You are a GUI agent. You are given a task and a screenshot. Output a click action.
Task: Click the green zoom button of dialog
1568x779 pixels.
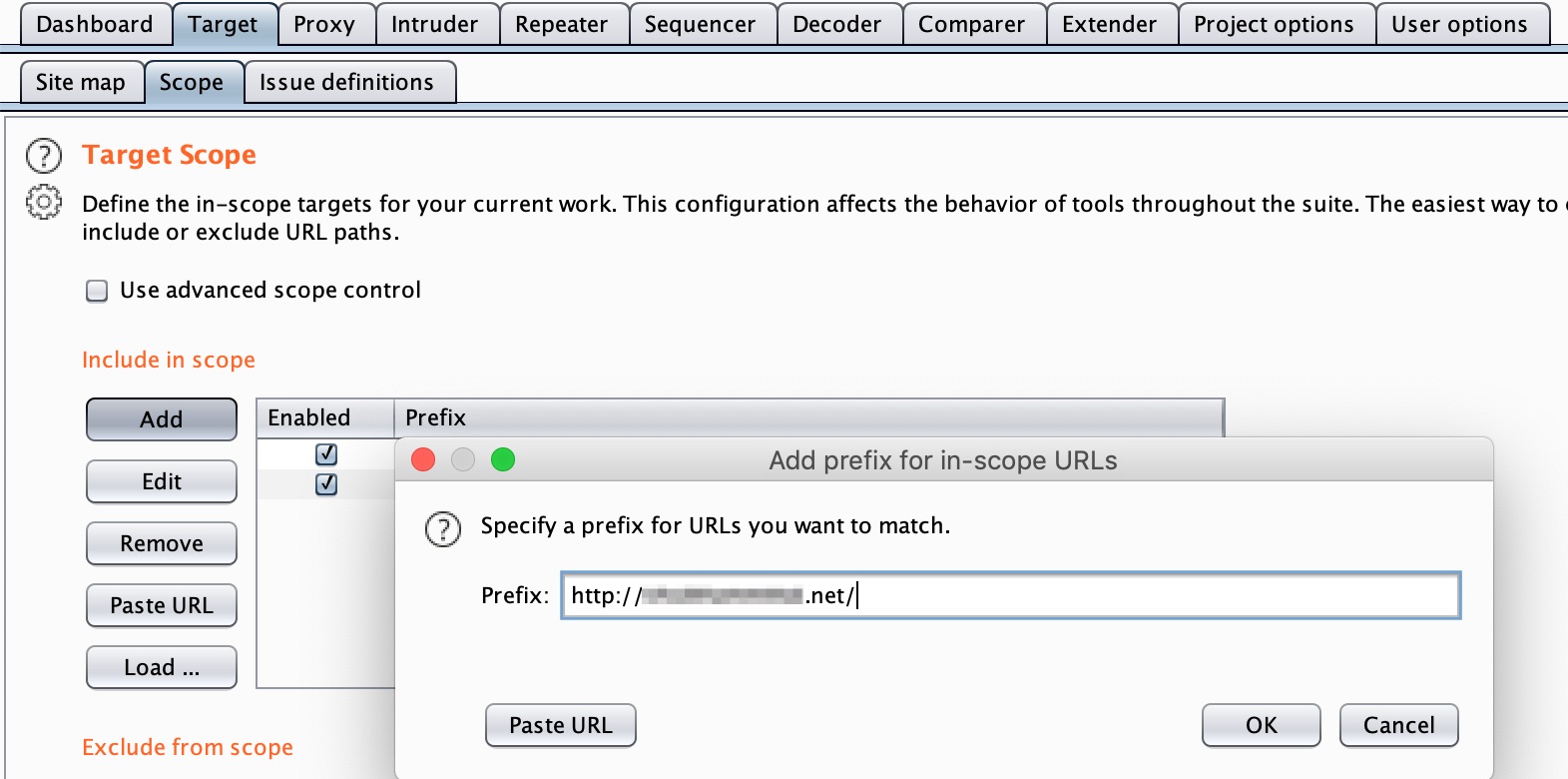tap(503, 459)
